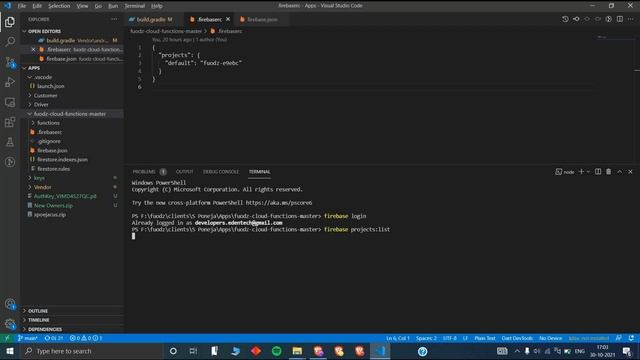The height and width of the screenshot is (360, 640).
Task: Expand the Vendor folder
Action: pyautogui.click(x=30, y=187)
